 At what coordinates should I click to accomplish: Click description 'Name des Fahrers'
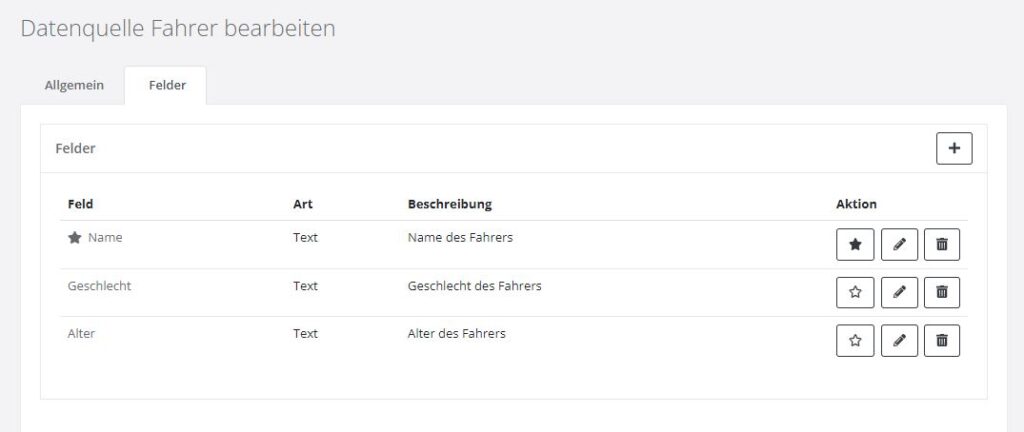(460, 238)
